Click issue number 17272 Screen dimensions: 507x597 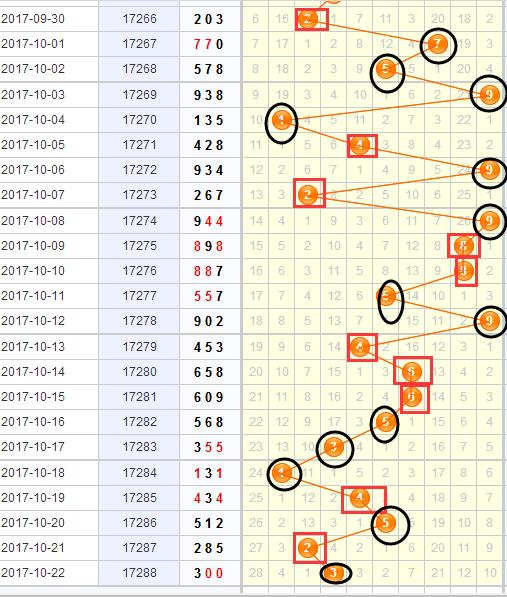point(139,170)
